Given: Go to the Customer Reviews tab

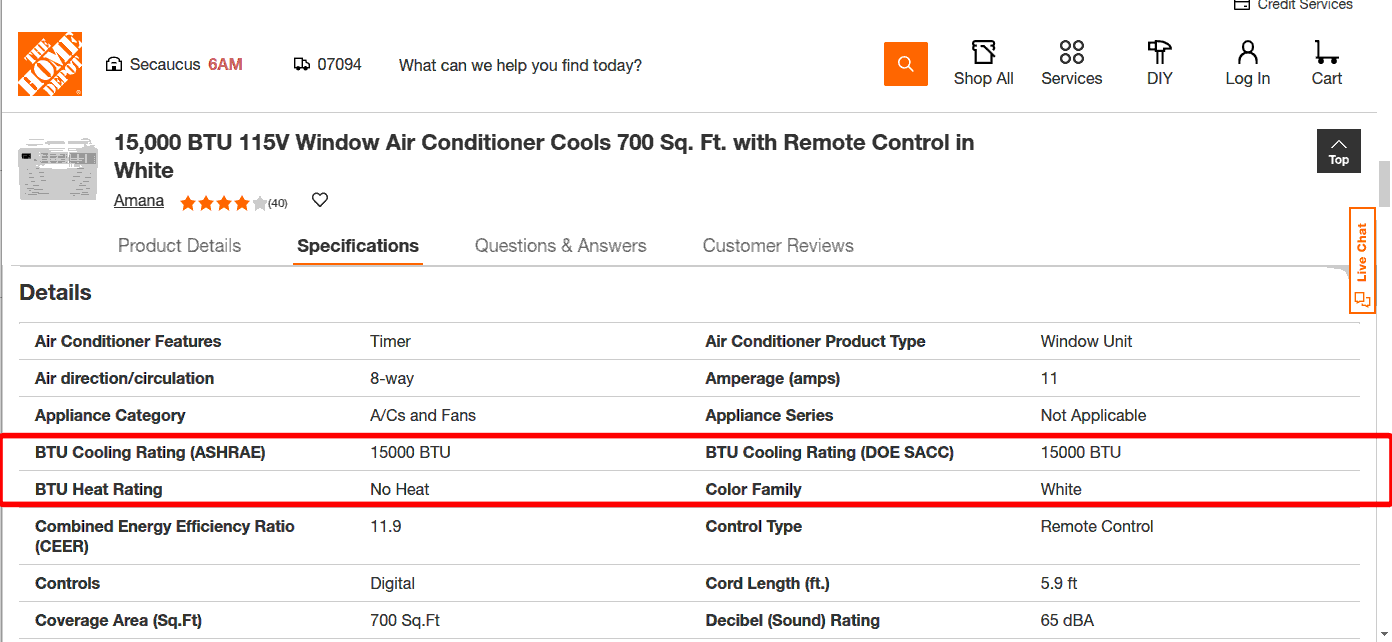Looking at the screenshot, I should click(x=778, y=246).
